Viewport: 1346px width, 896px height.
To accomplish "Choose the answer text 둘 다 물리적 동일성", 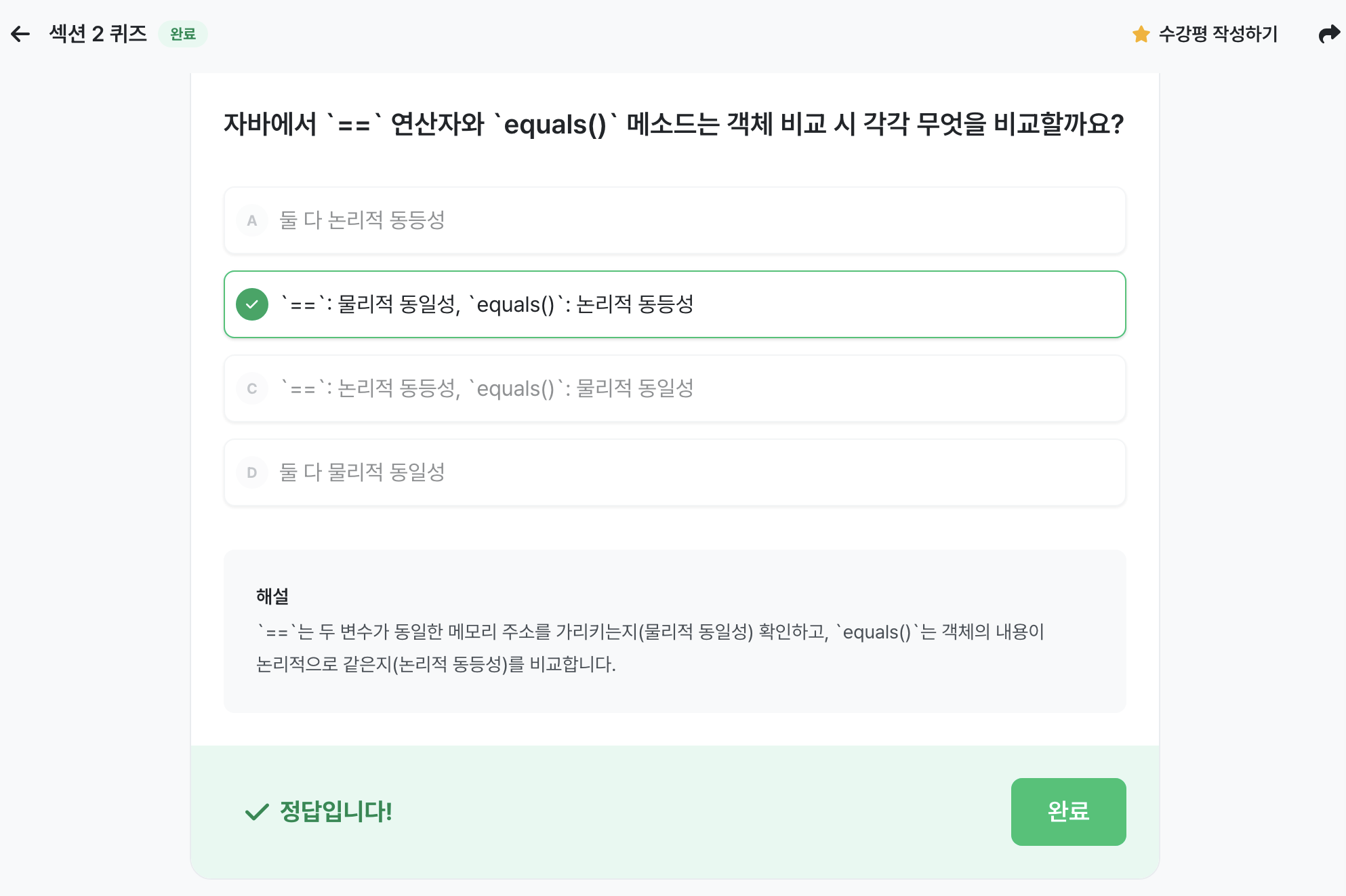I will point(362,472).
